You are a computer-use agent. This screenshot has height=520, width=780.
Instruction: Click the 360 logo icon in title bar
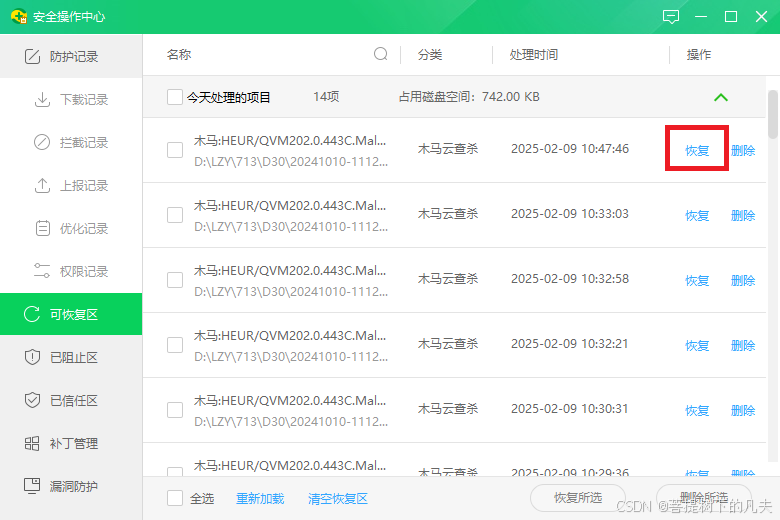[19, 16]
